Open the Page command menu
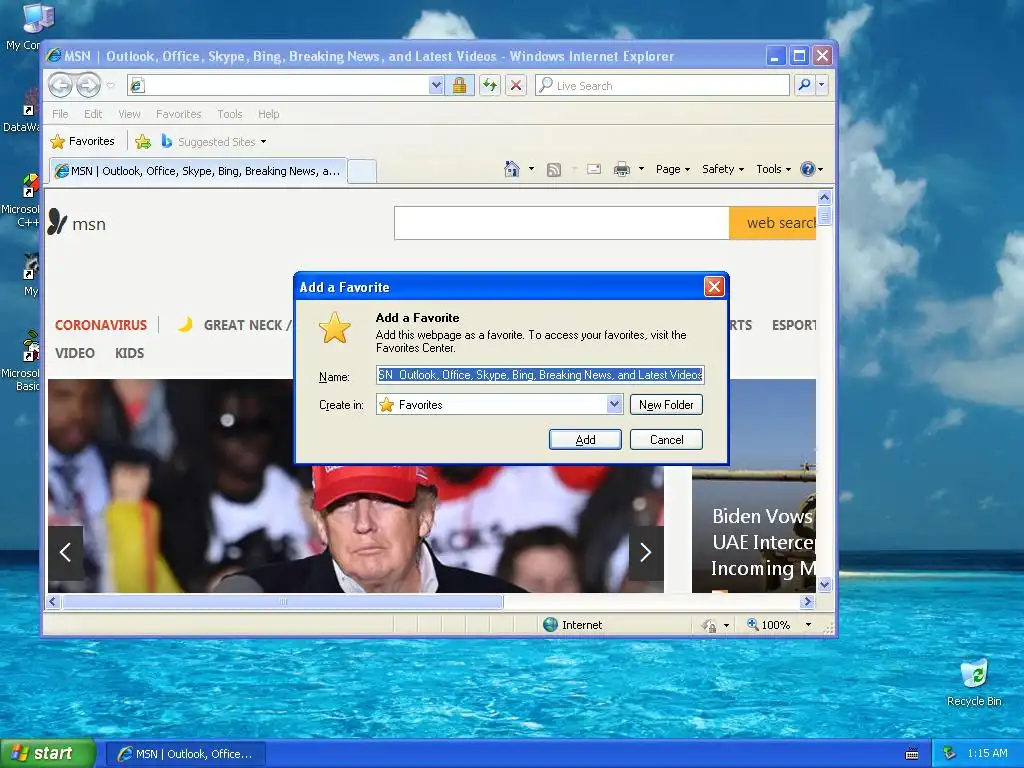The width and height of the screenshot is (1024, 768). pyautogui.click(x=673, y=169)
